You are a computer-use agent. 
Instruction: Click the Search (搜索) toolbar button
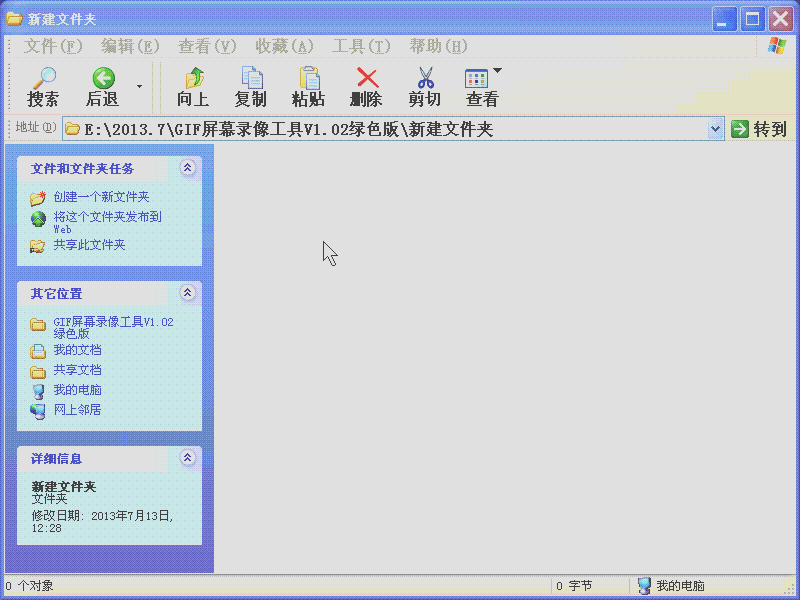pos(43,88)
